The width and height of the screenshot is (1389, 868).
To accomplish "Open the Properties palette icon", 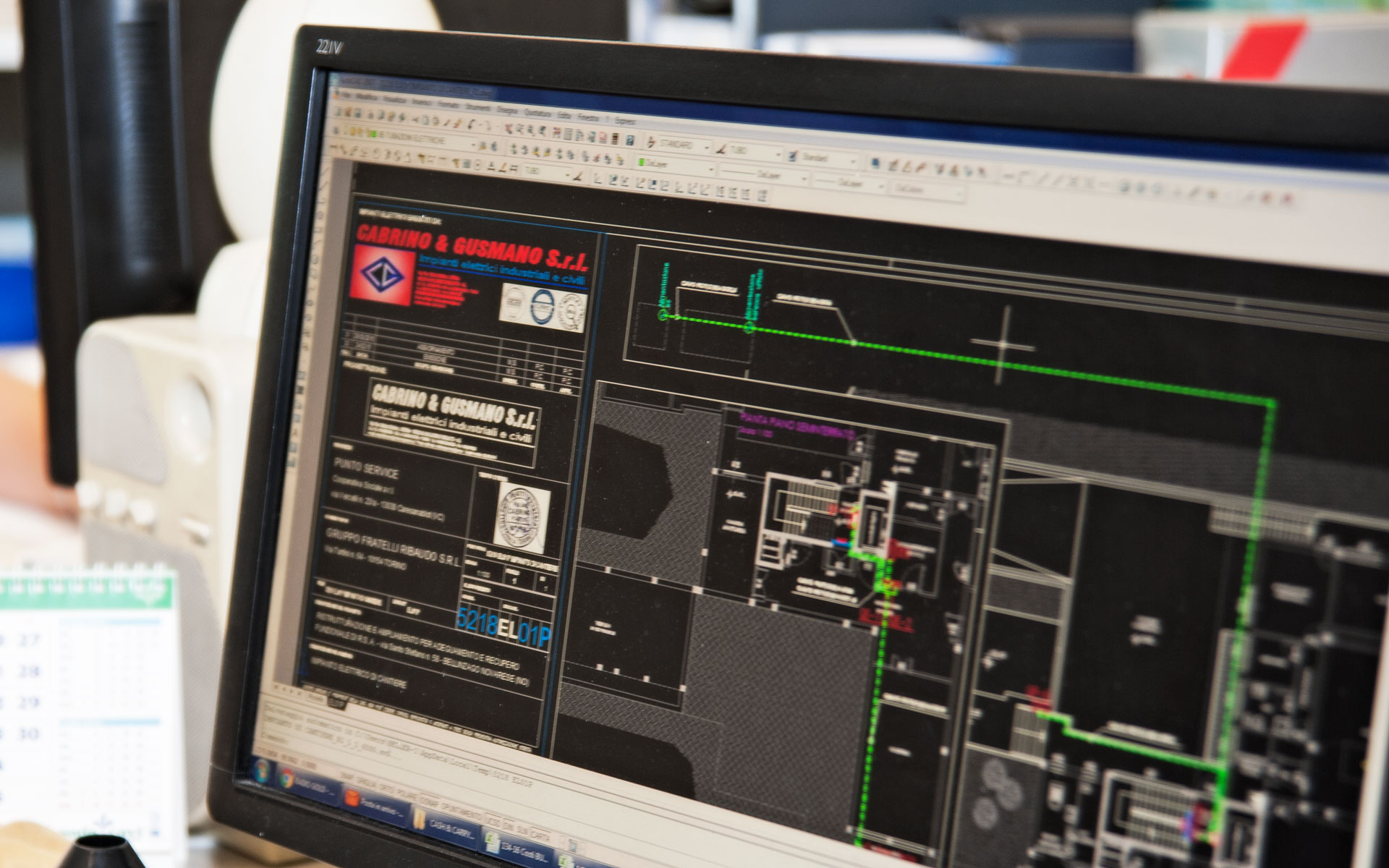I will 556,133.
